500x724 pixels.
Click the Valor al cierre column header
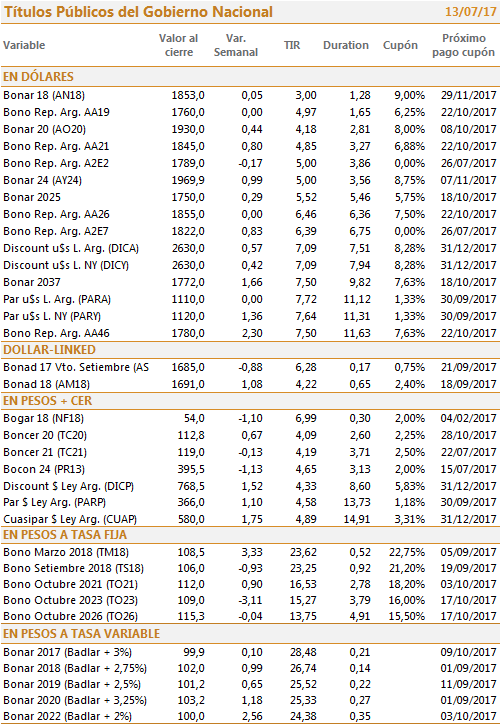pos(179,45)
